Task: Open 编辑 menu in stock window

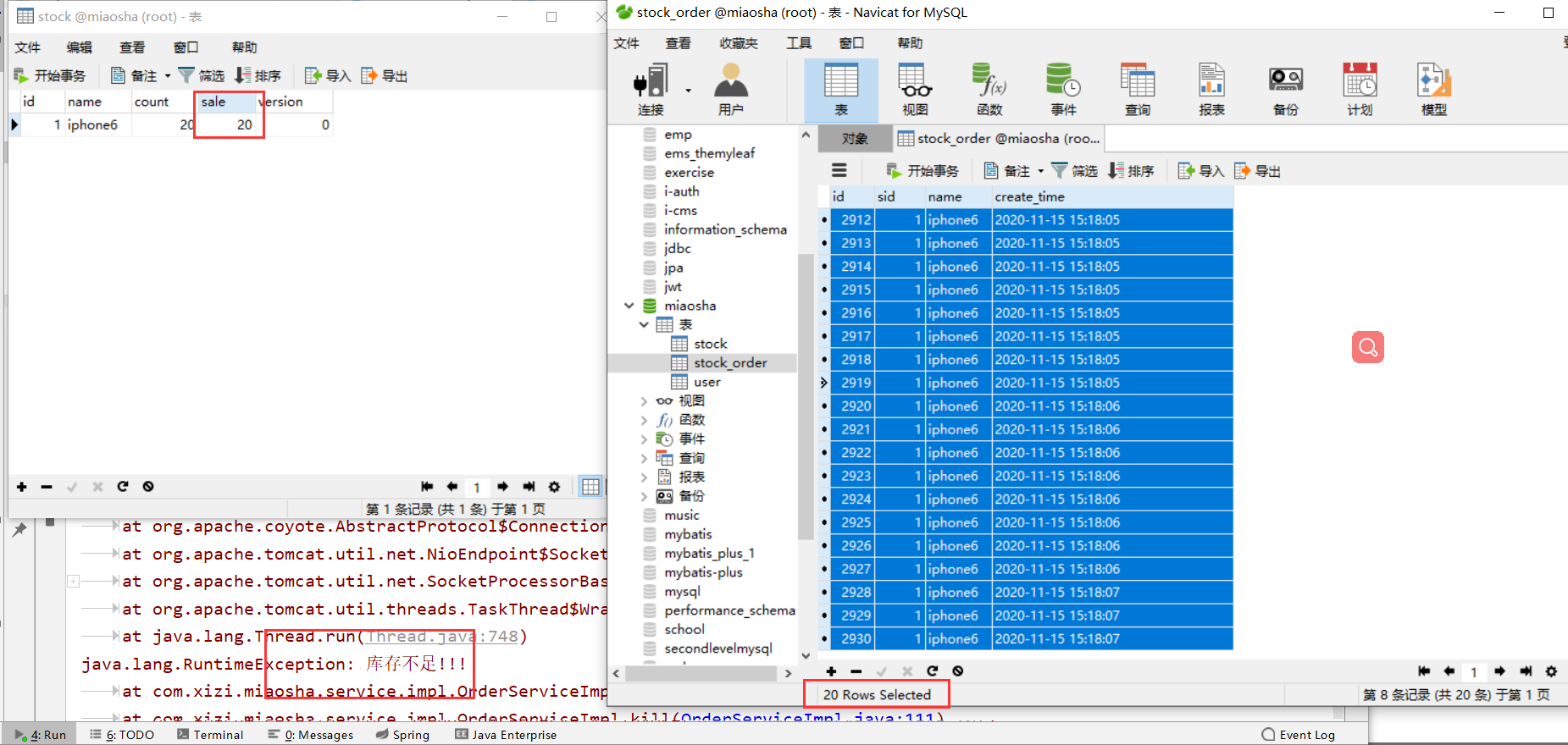Action: tap(80, 47)
